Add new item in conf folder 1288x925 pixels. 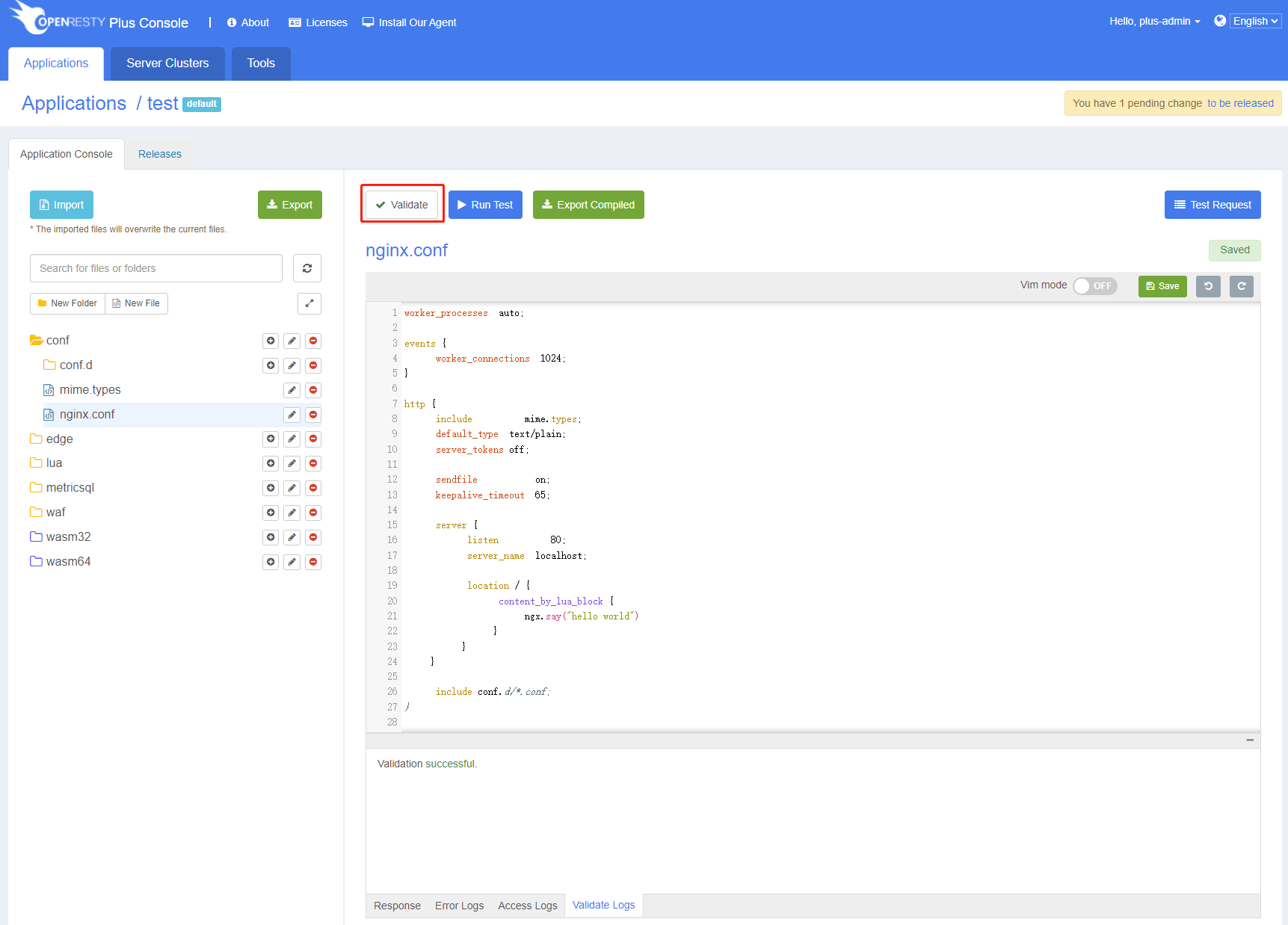tap(271, 341)
